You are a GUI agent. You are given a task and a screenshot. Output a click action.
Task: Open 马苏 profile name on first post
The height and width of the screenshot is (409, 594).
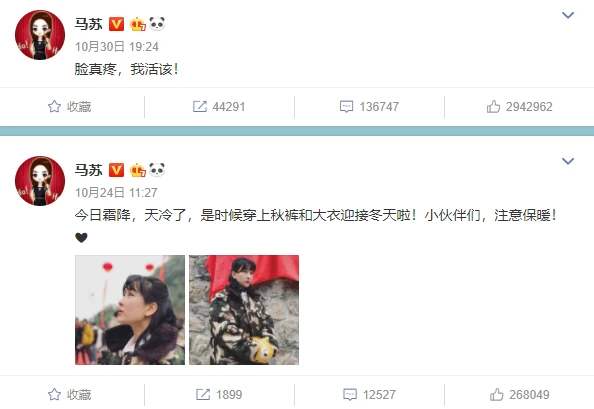[x=88, y=24]
